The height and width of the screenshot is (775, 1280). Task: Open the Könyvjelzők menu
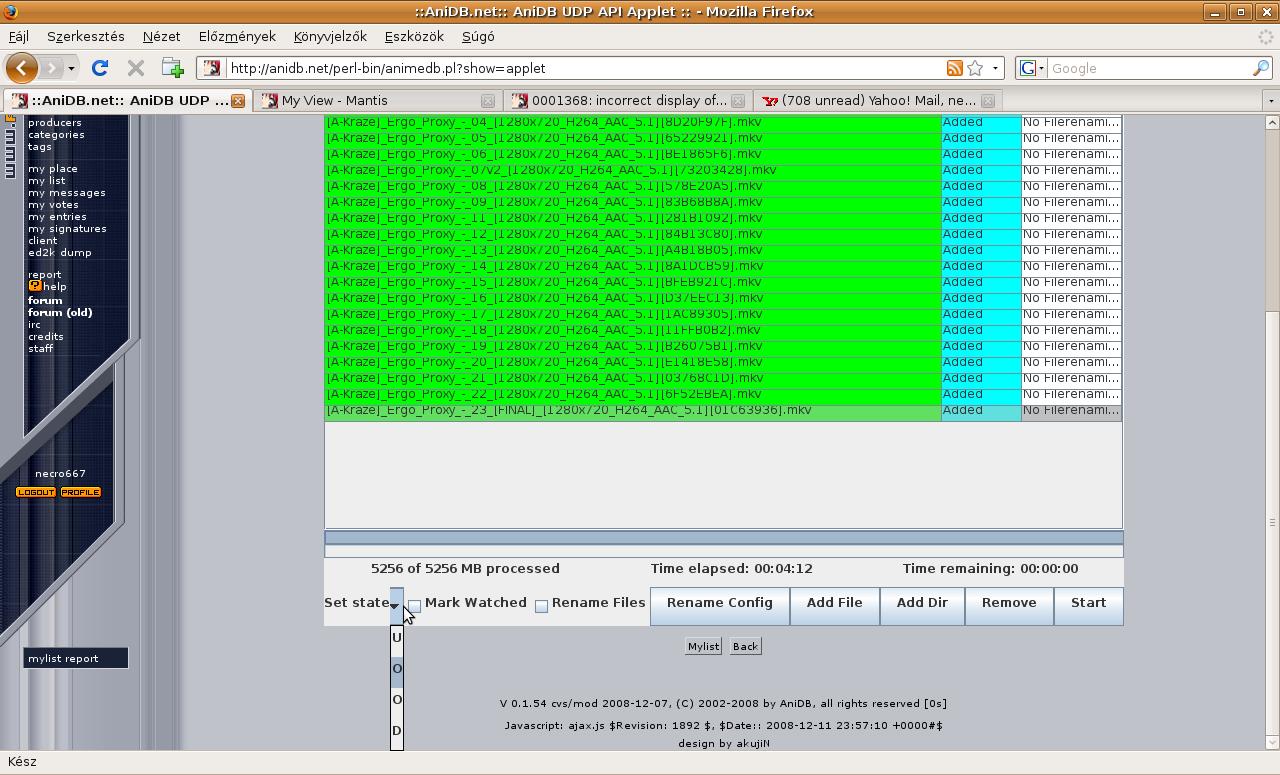point(330,36)
